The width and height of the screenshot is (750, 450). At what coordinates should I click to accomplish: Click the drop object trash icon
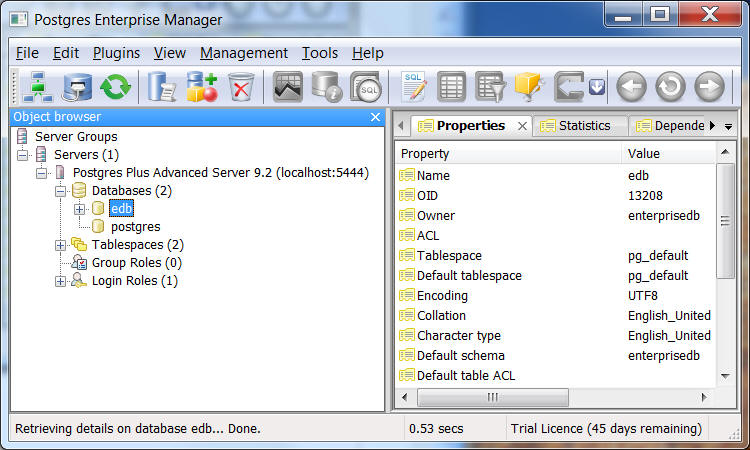coord(241,87)
